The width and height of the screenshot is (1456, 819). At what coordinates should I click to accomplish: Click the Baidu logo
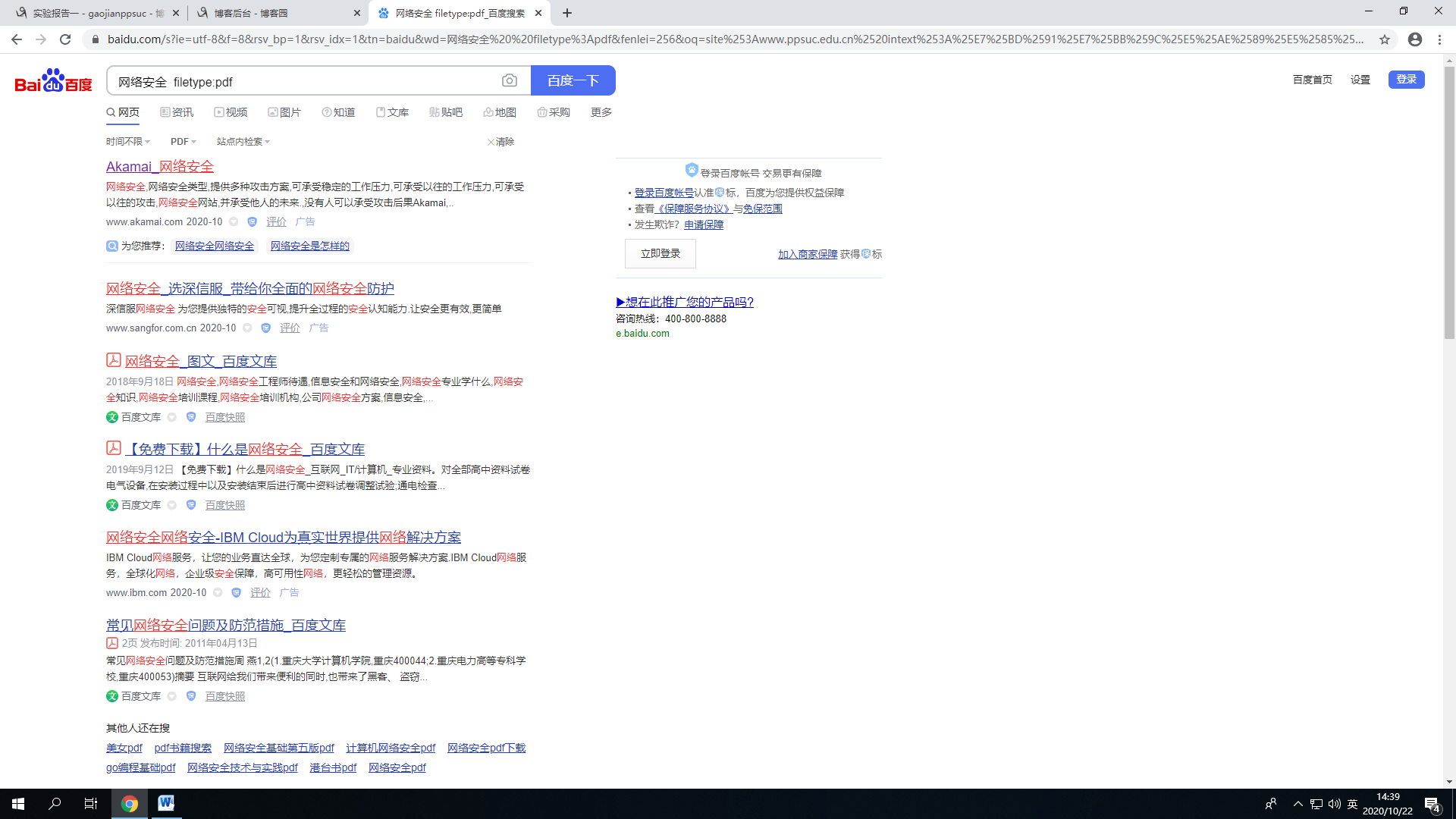pos(53,80)
